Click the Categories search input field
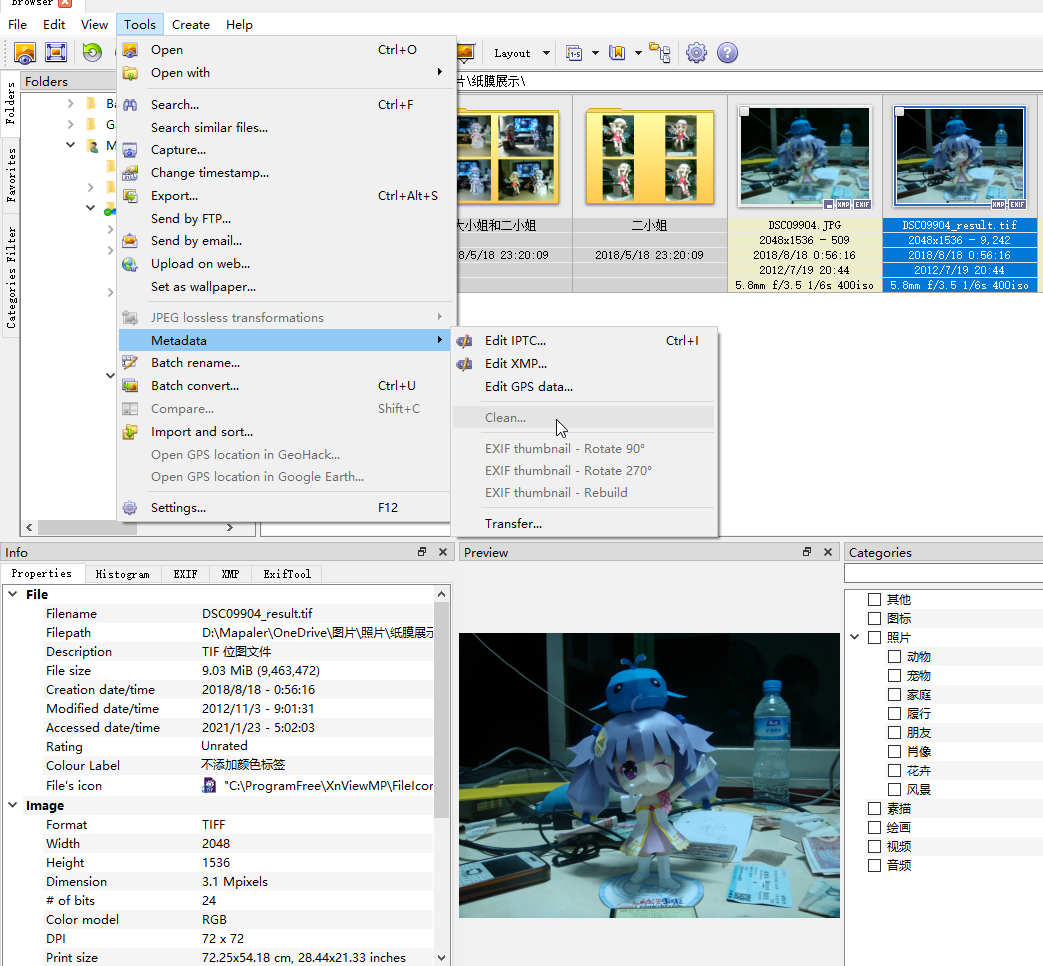The height and width of the screenshot is (966, 1043). [x=942, y=573]
